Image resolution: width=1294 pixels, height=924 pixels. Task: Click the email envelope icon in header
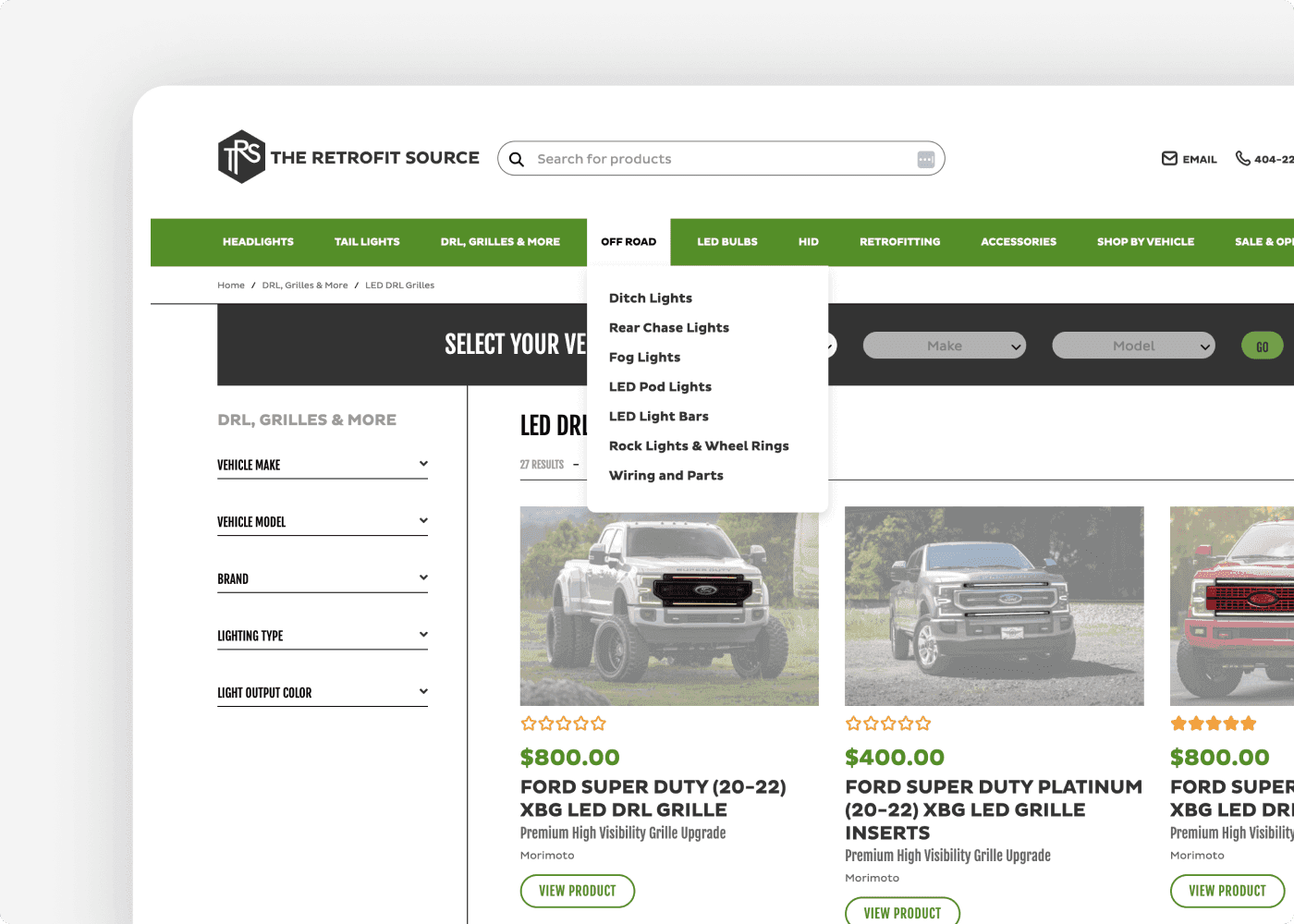(x=1169, y=158)
